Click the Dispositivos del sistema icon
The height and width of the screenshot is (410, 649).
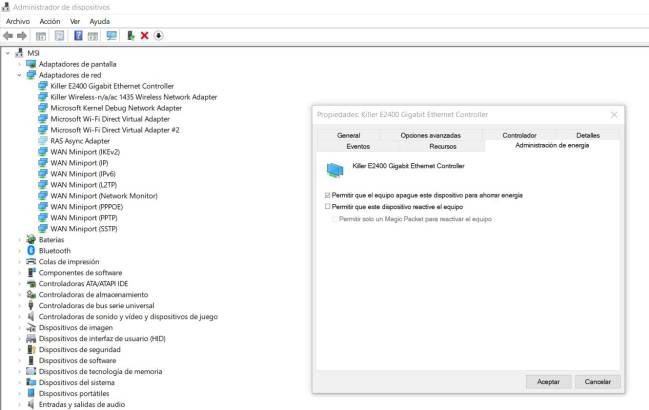[31, 382]
